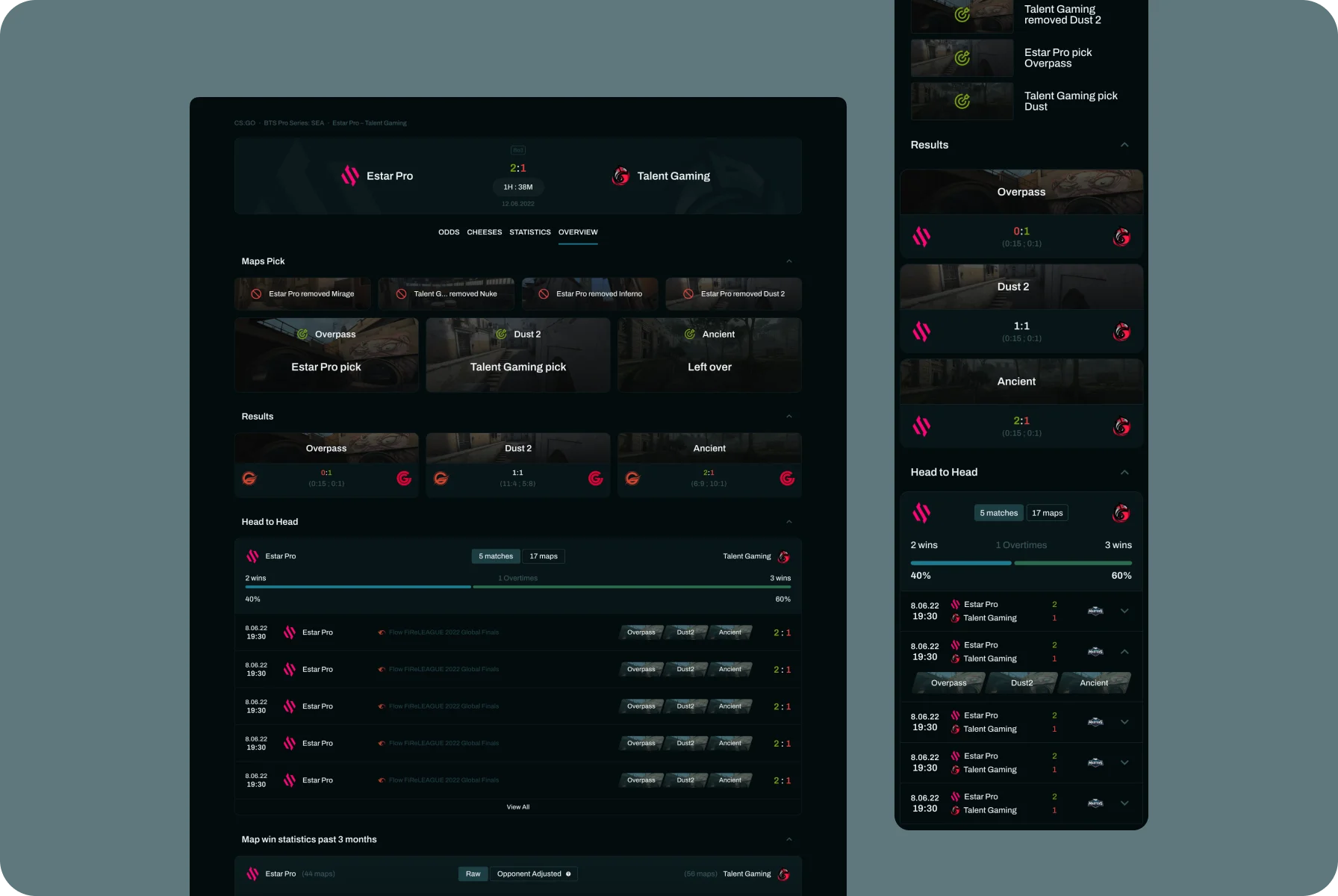This screenshot has width=1338, height=896.
Task: Open the desktop Ancient result card
Action: (x=709, y=465)
